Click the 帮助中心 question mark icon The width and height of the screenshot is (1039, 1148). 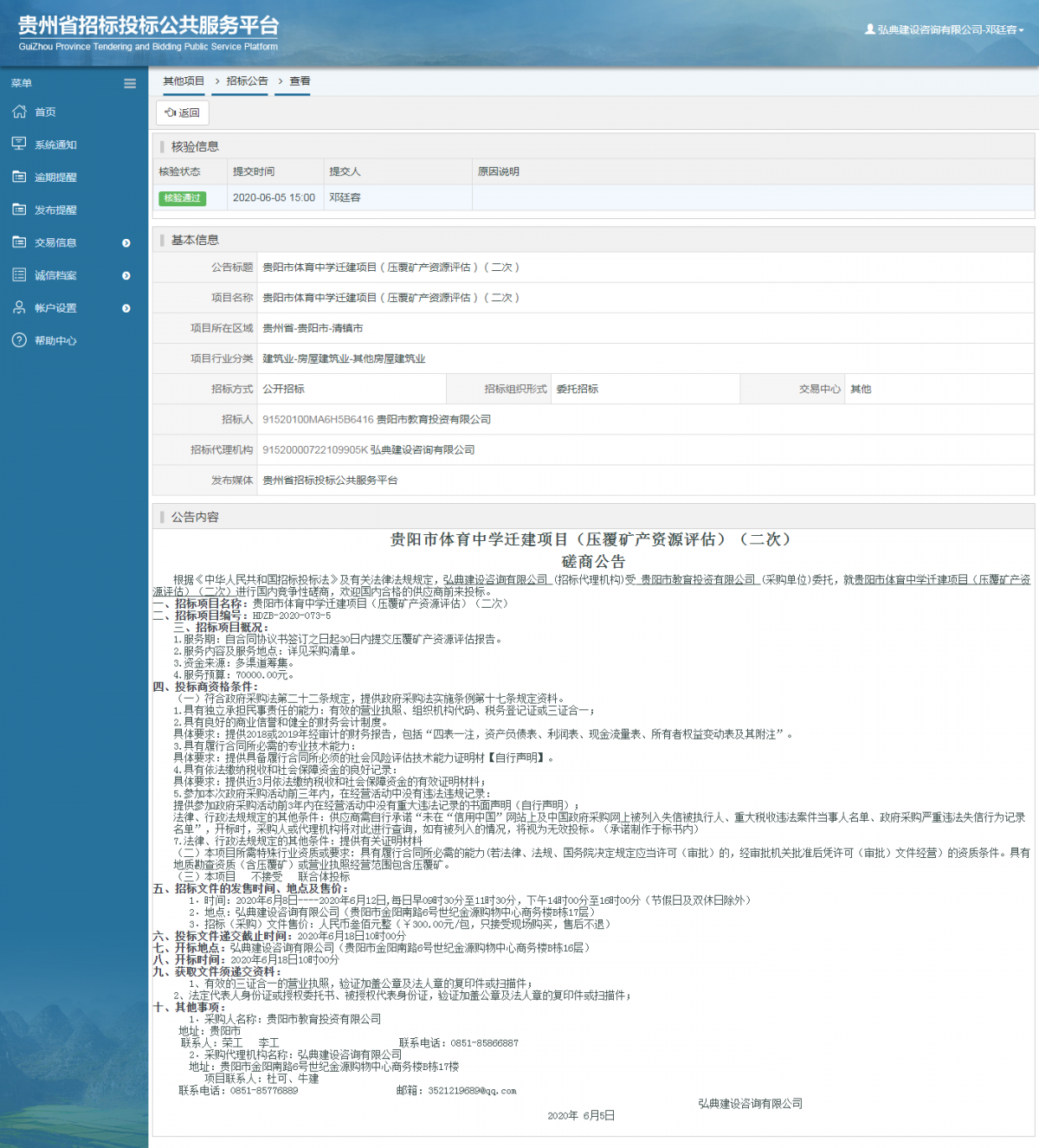pos(19,340)
